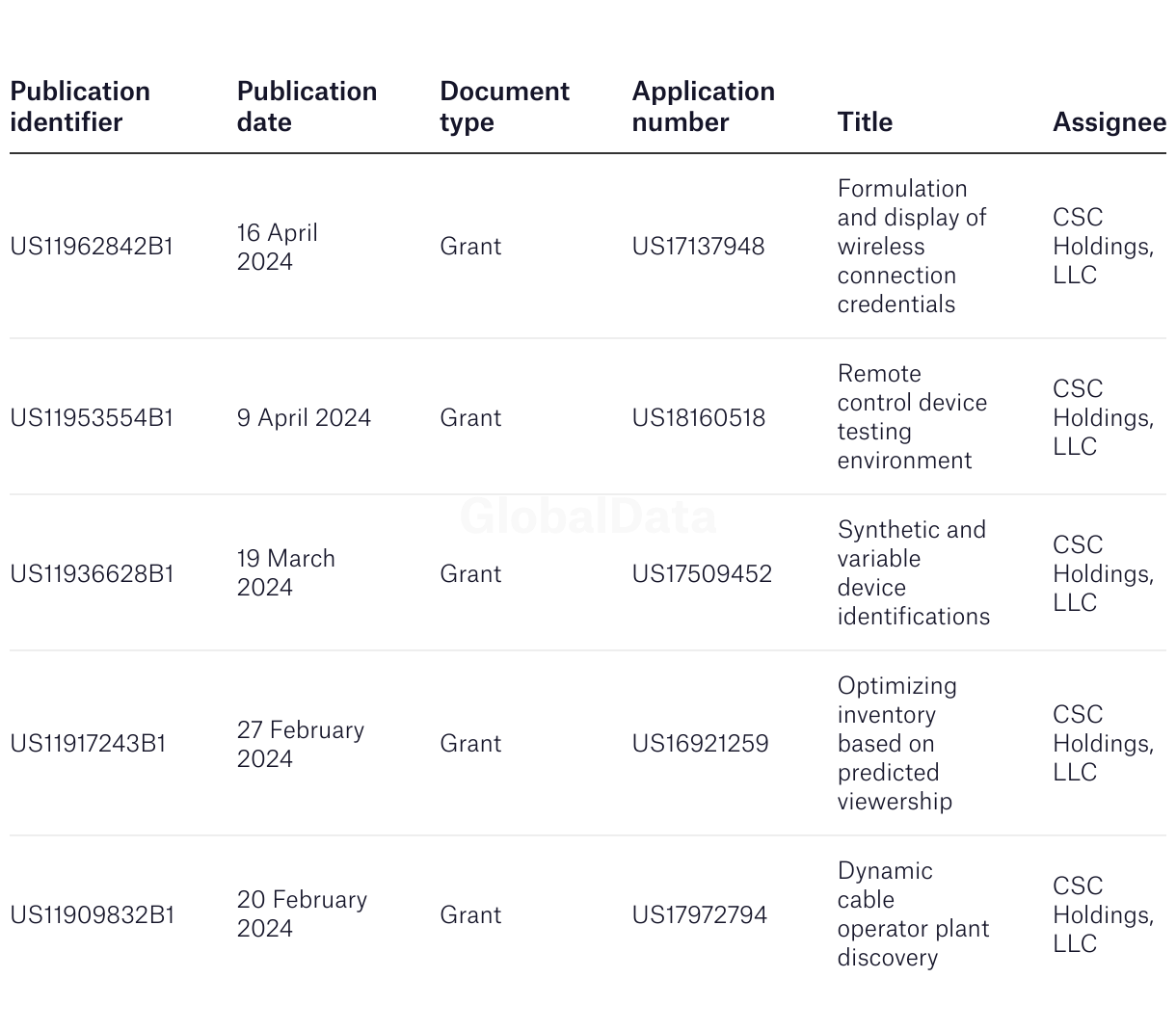Image resolution: width=1176 pixels, height=1031 pixels.
Task: Open title Remote control device testing environment
Action: 912,417
